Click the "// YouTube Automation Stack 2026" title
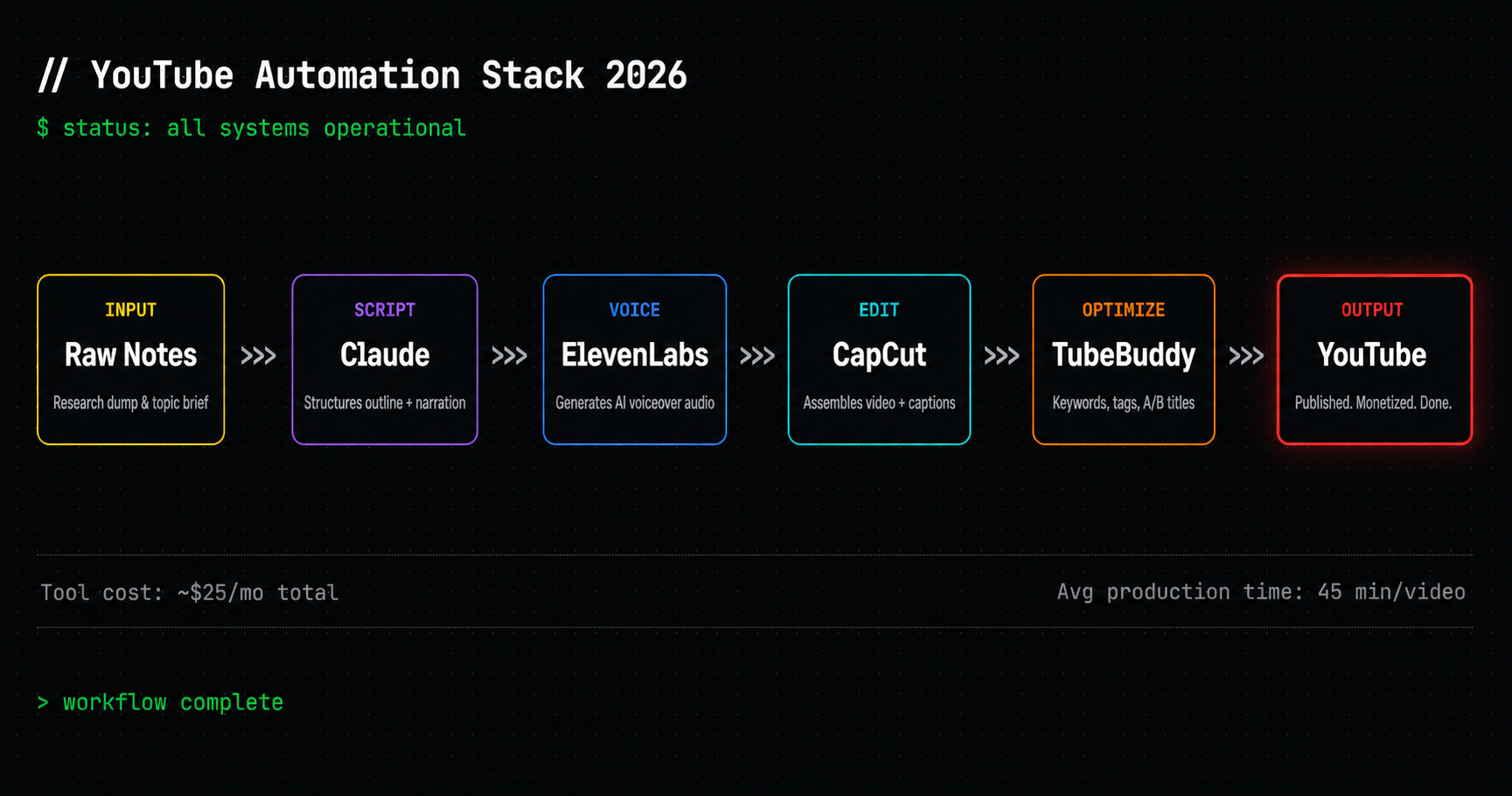Image resolution: width=1512 pixels, height=796 pixels. [x=363, y=75]
